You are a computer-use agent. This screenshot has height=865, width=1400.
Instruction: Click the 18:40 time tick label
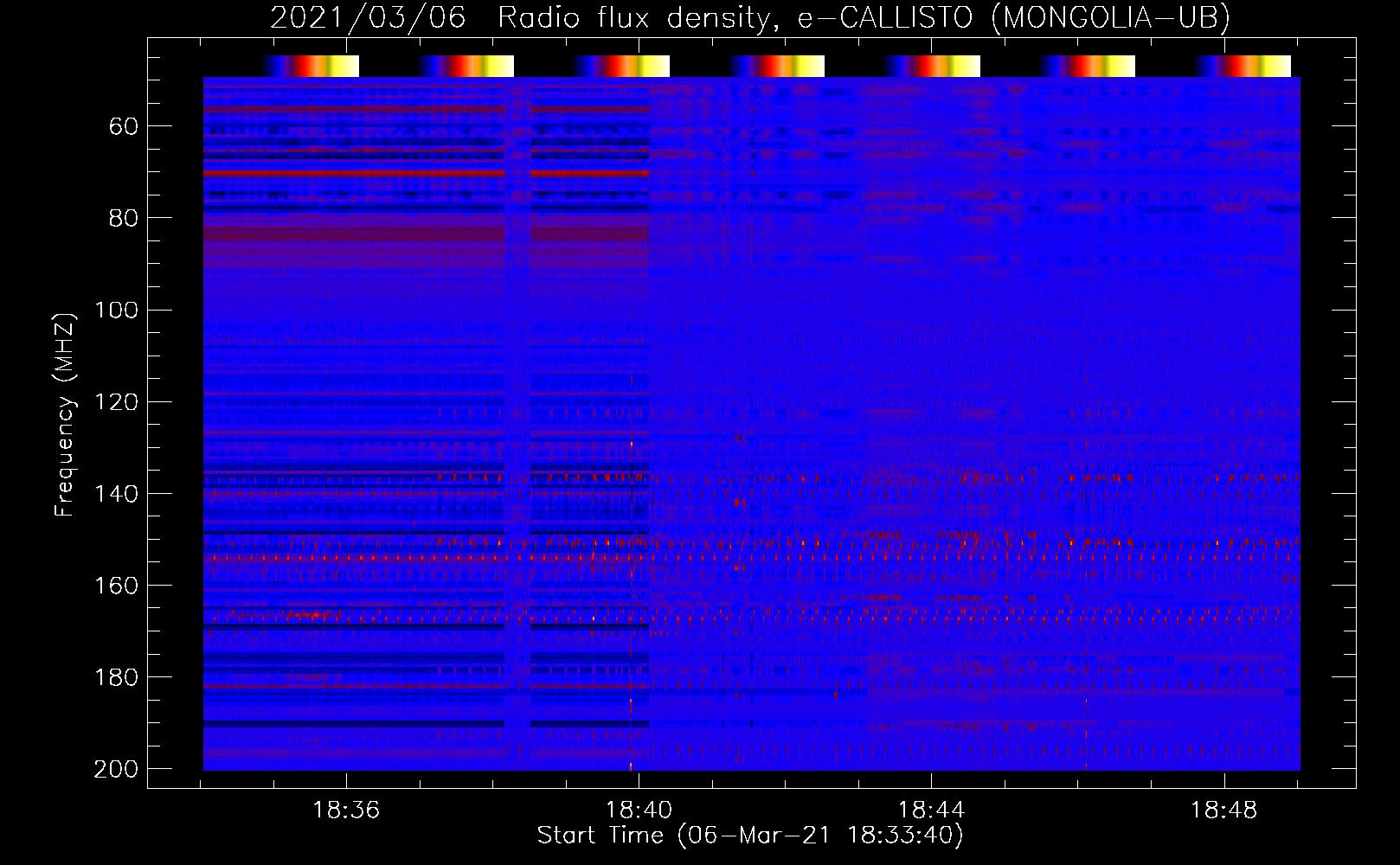(639, 811)
